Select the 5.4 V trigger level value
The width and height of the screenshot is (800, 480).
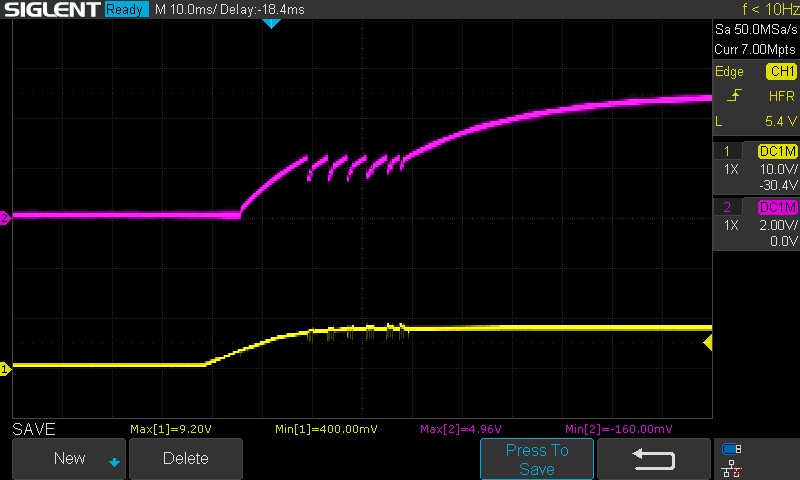click(x=781, y=121)
